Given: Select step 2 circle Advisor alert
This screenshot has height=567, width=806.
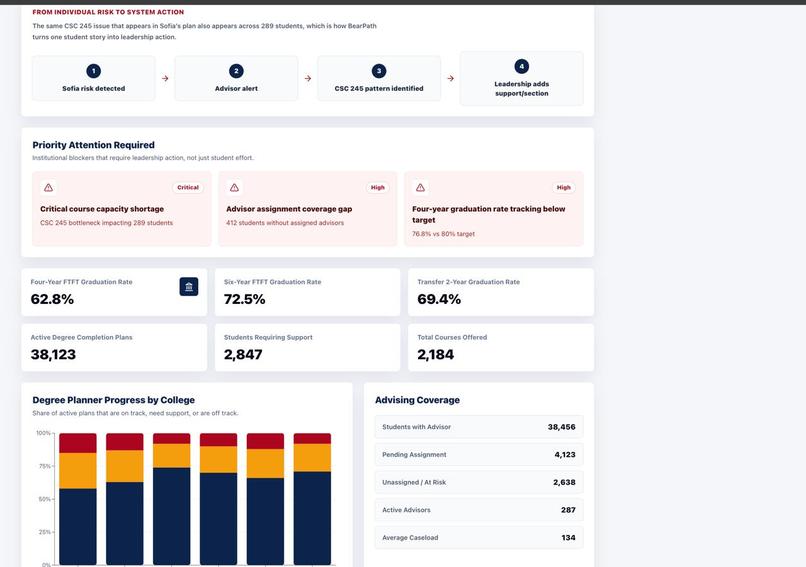Looking at the screenshot, I should [x=236, y=71].
